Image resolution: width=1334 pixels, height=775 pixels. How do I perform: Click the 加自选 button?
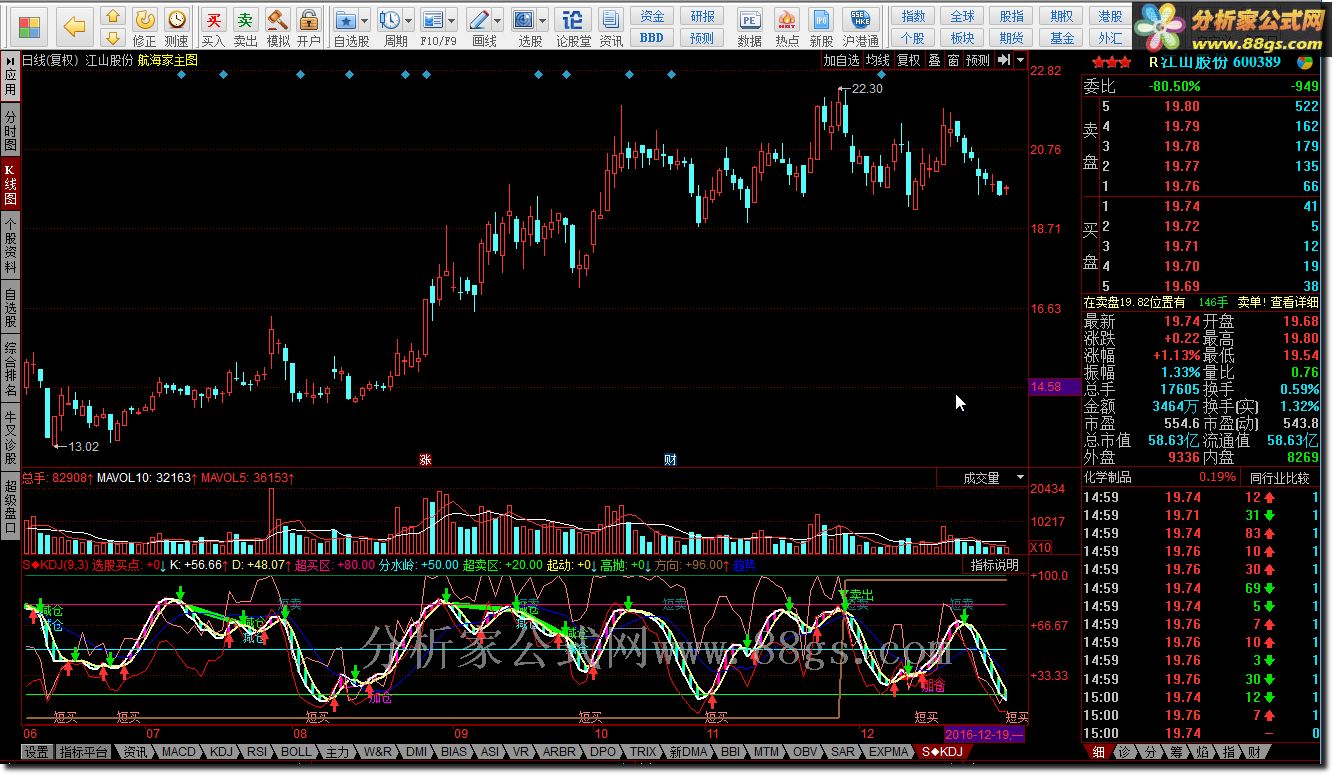pyautogui.click(x=841, y=60)
